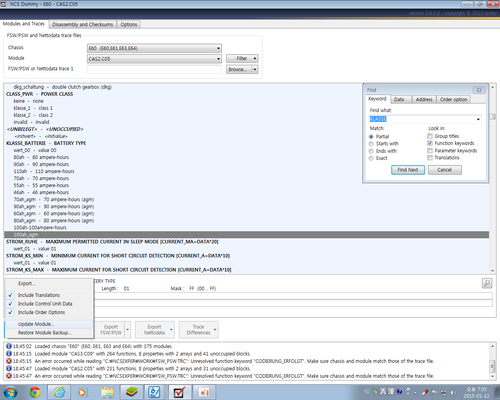Open the Windows Start menu orb
500x400 pixels.
[10, 392]
